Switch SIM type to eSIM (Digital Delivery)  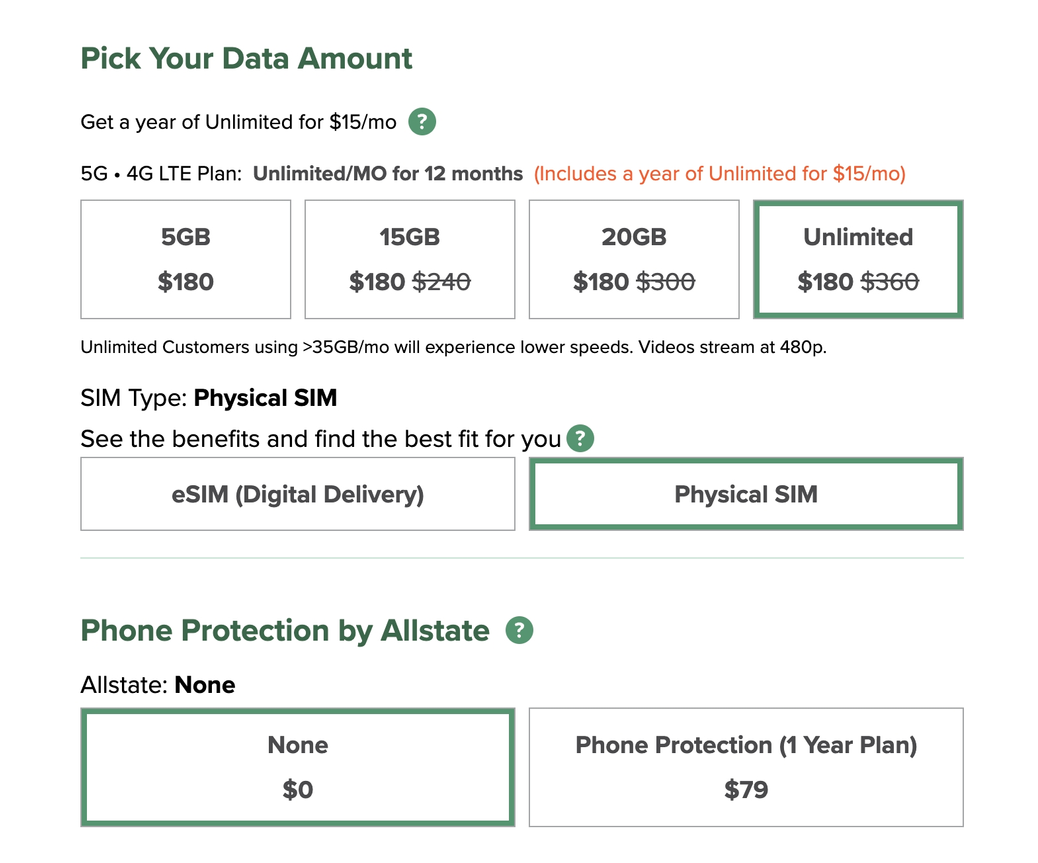click(x=298, y=494)
